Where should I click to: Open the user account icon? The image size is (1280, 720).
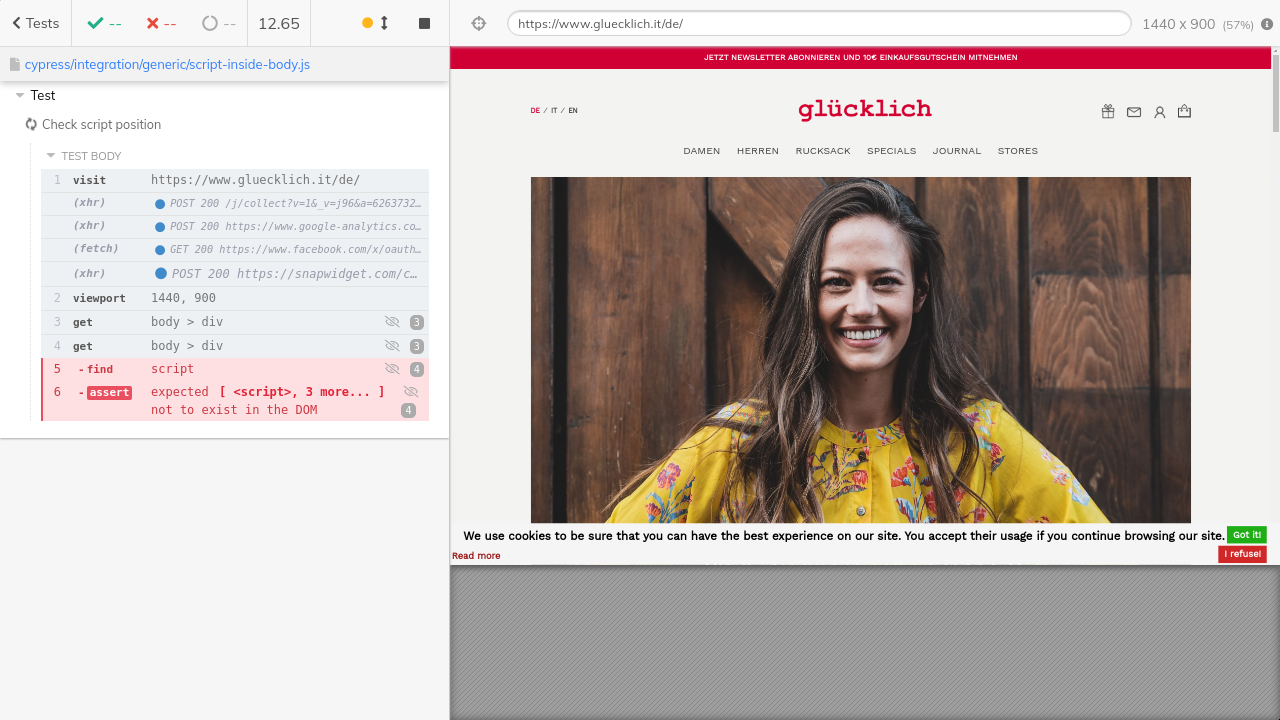pos(1160,112)
